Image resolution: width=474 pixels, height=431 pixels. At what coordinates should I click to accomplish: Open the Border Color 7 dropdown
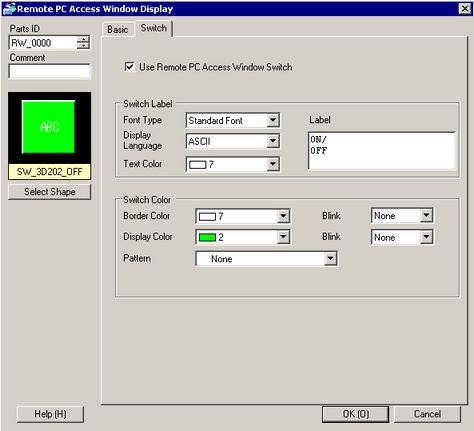(x=243, y=216)
